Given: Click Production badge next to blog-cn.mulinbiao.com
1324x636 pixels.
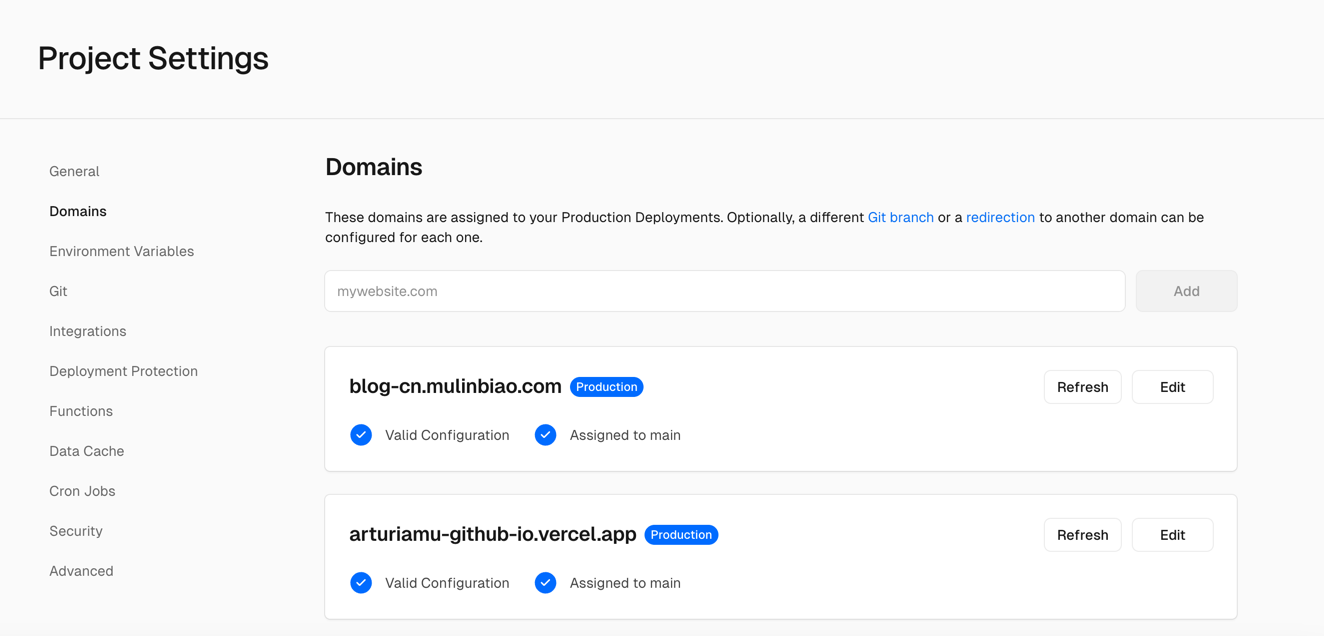Looking at the screenshot, I should tap(606, 387).
